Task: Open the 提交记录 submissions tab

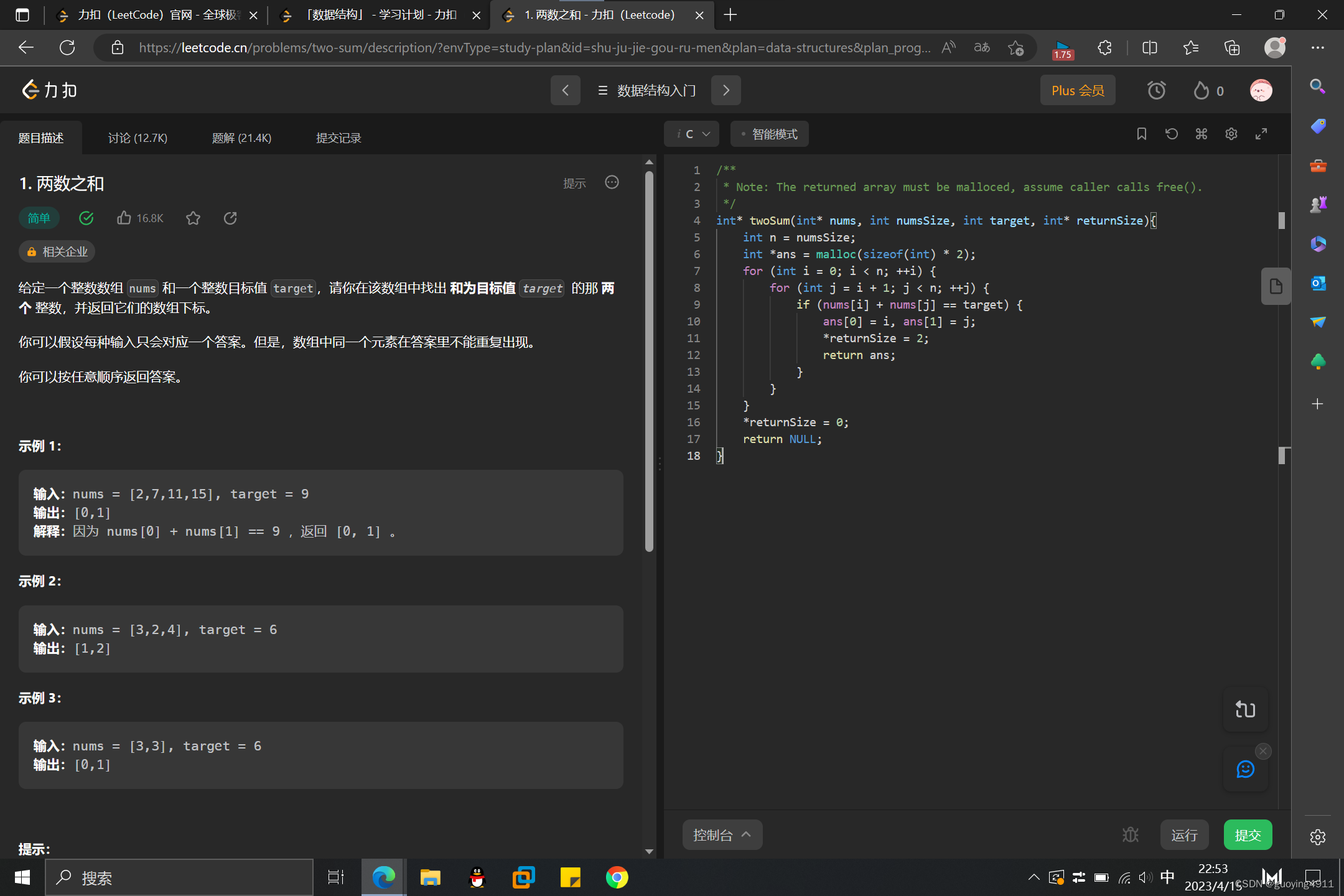Action: click(338, 138)
